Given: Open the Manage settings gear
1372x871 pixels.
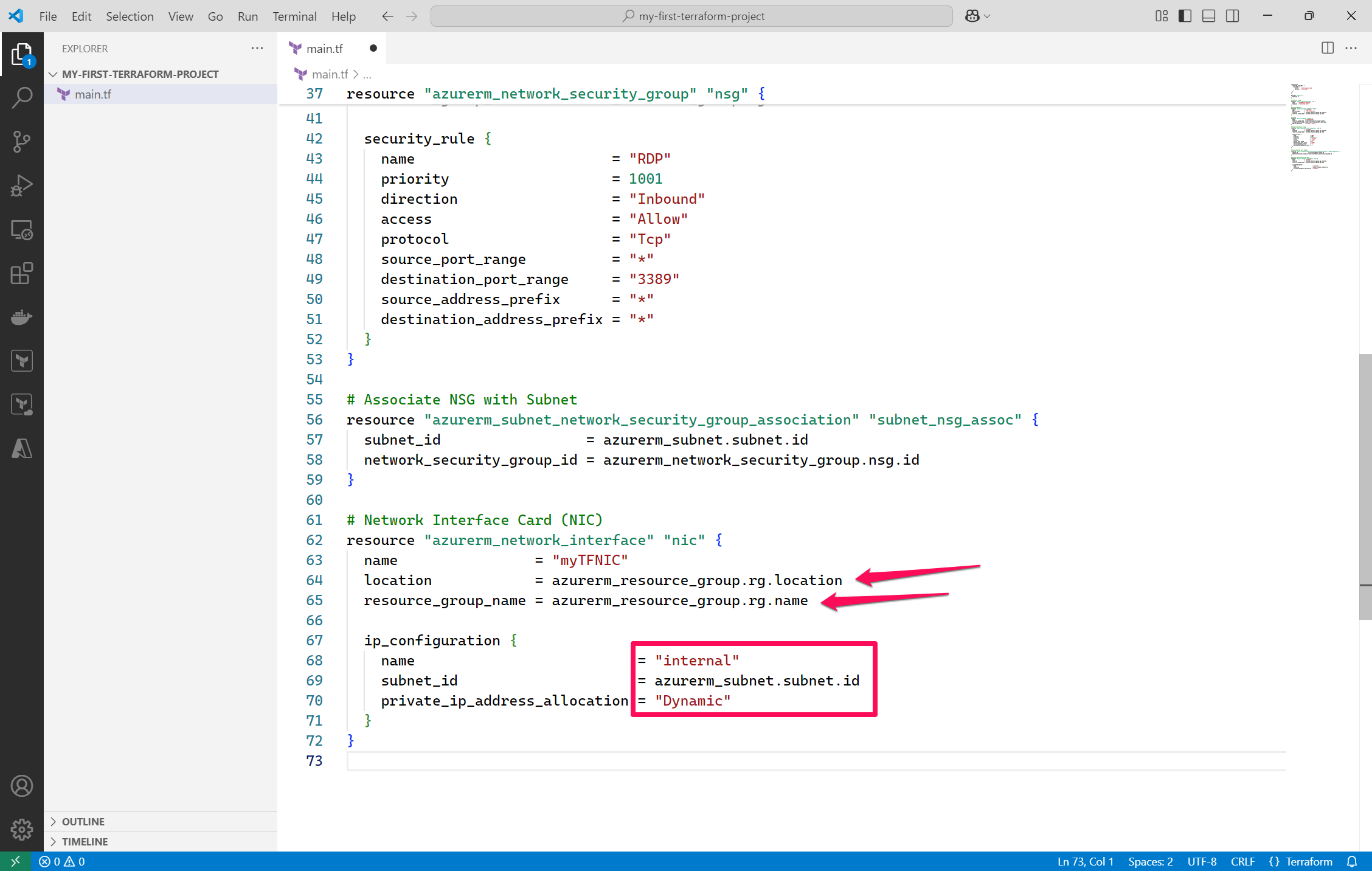Looking at the screenshot, I should point(22,829).
